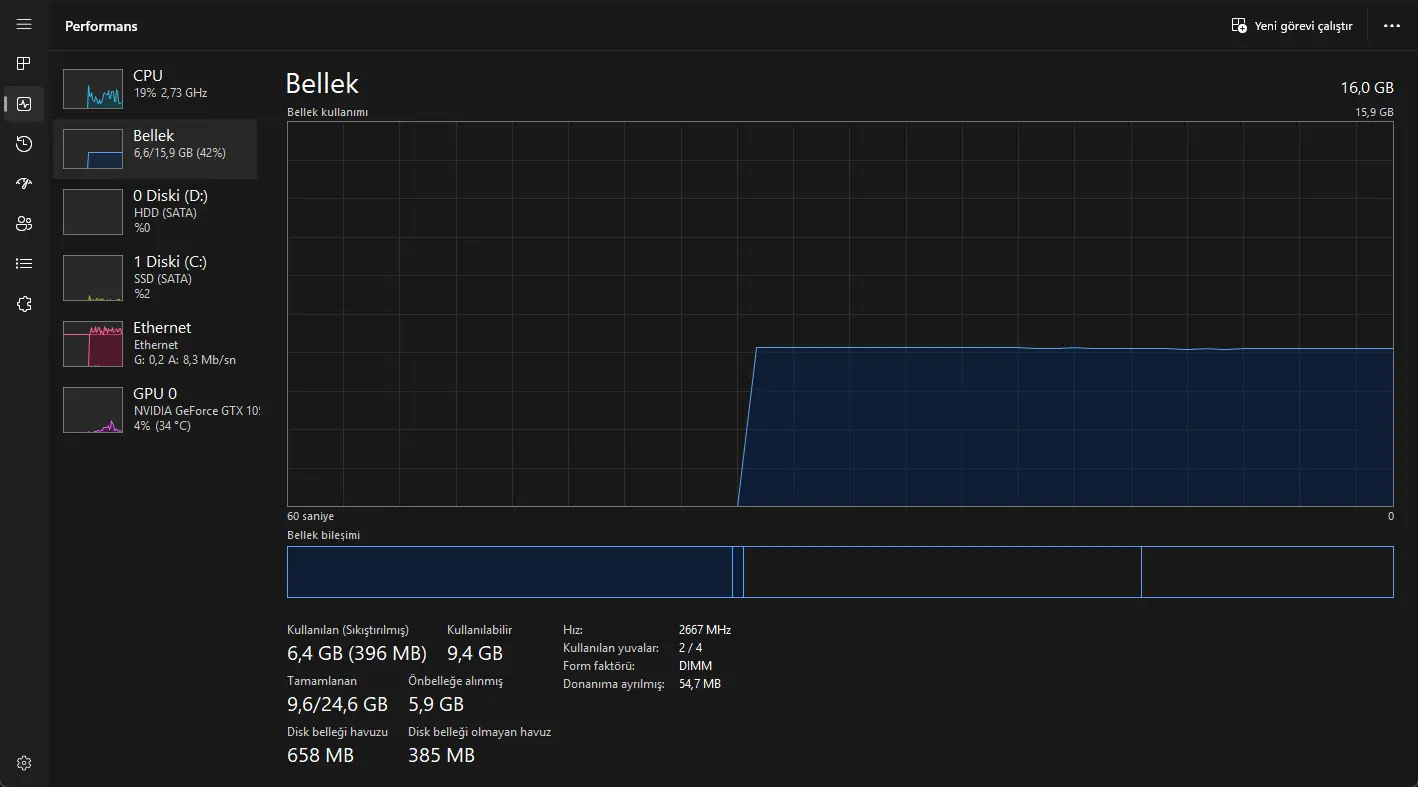The image size is (1418, 787).
Task: Go to the Processes page icon
Action: click(24, 64)
